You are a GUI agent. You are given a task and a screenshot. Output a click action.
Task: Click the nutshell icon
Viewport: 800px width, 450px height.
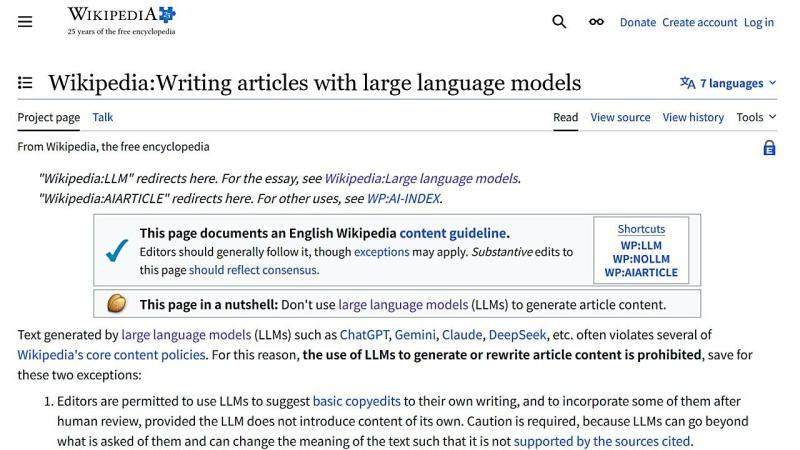click(117, 304)
